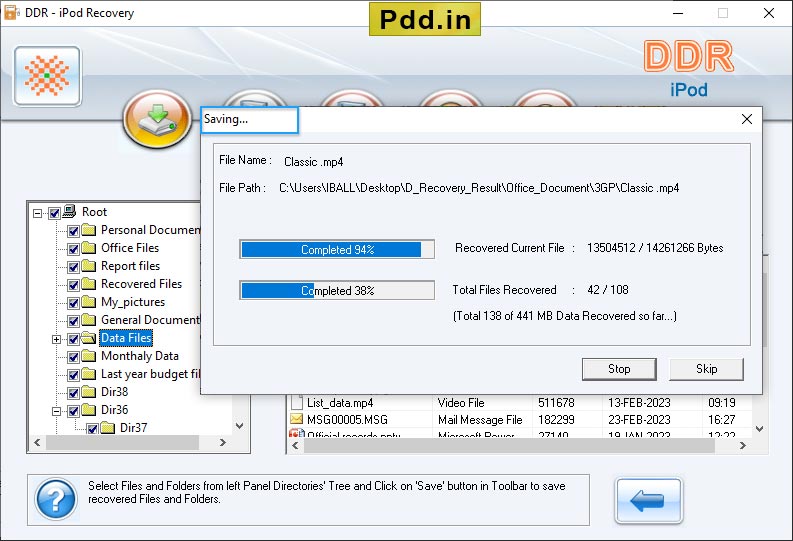Open the Help question mark icon
Screen dimensions: 793x541
click(56, 500)
